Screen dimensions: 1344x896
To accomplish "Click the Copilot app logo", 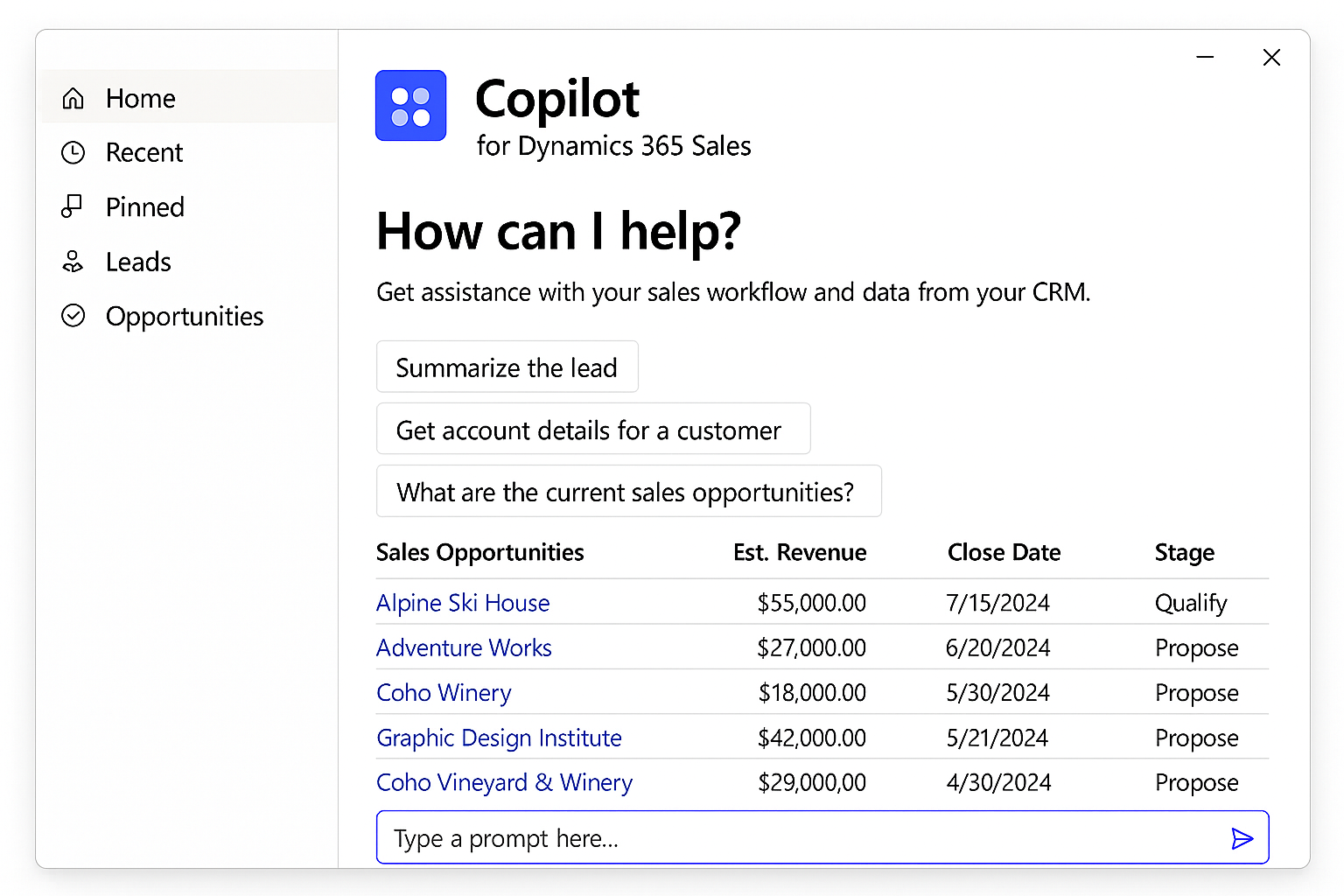I will pos(410,105).
